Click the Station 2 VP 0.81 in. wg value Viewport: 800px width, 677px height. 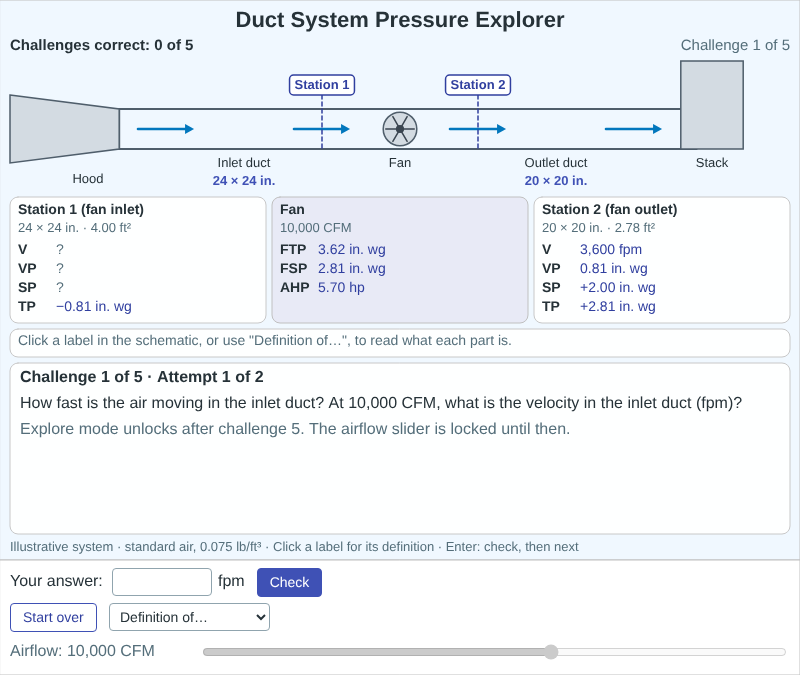(x=614, y=268)
